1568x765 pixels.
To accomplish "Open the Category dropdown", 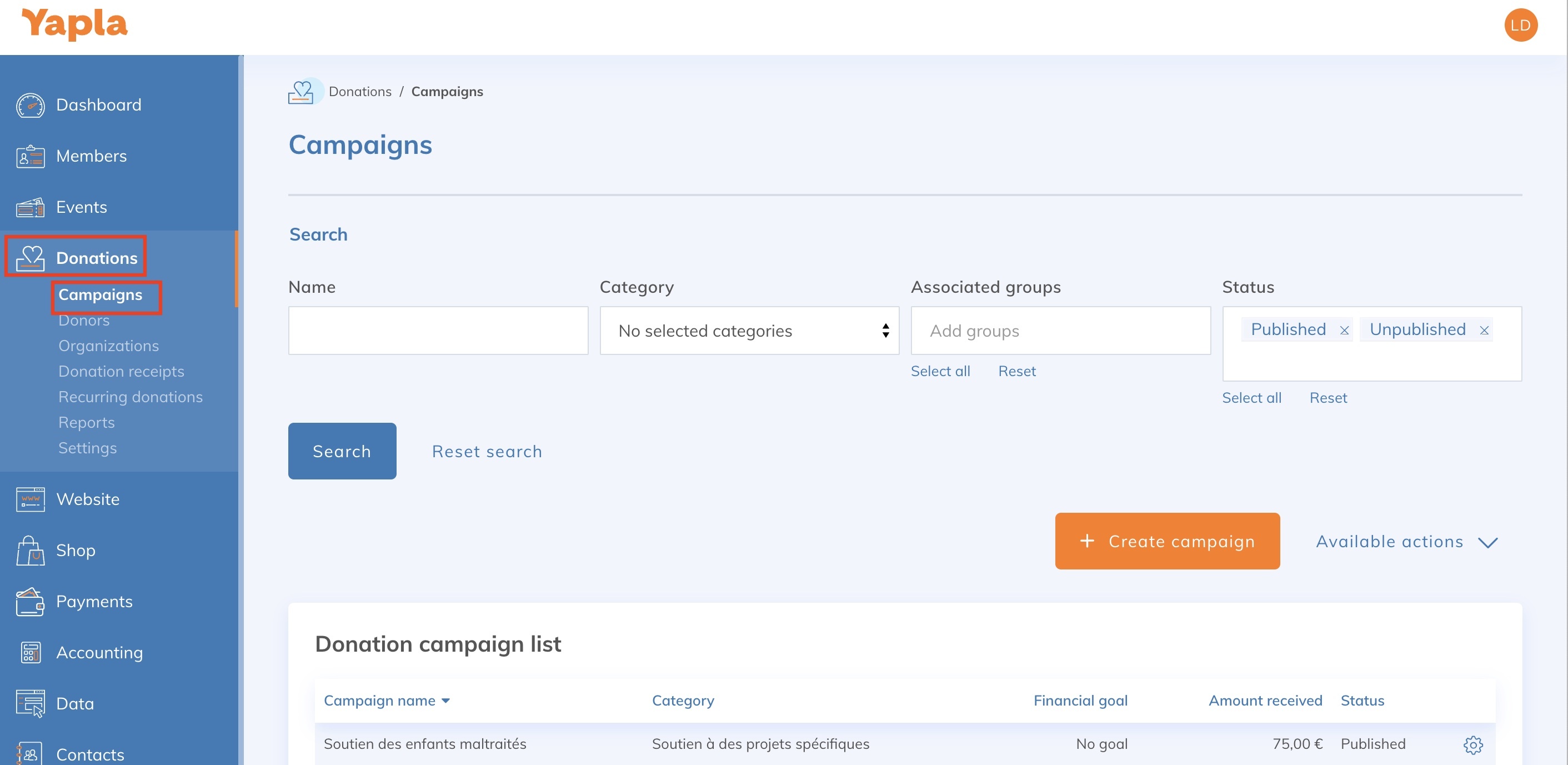I will point(749,331).
